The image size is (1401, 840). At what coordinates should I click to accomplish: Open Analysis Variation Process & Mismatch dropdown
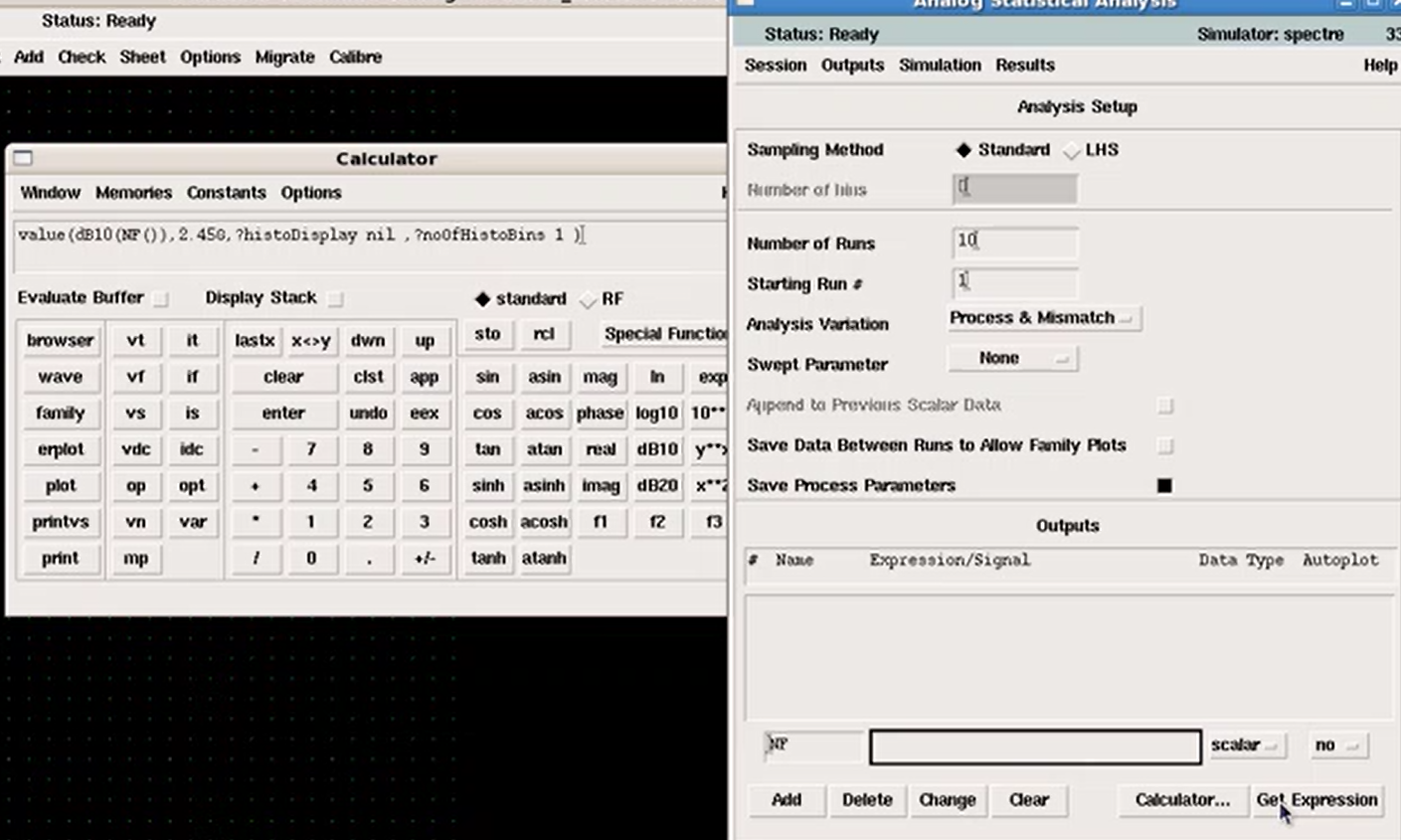tap(1044, 318)
